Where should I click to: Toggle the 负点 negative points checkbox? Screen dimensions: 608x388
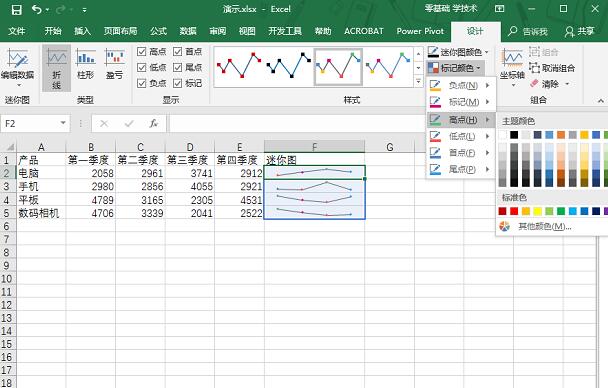[x=142, y=83]
